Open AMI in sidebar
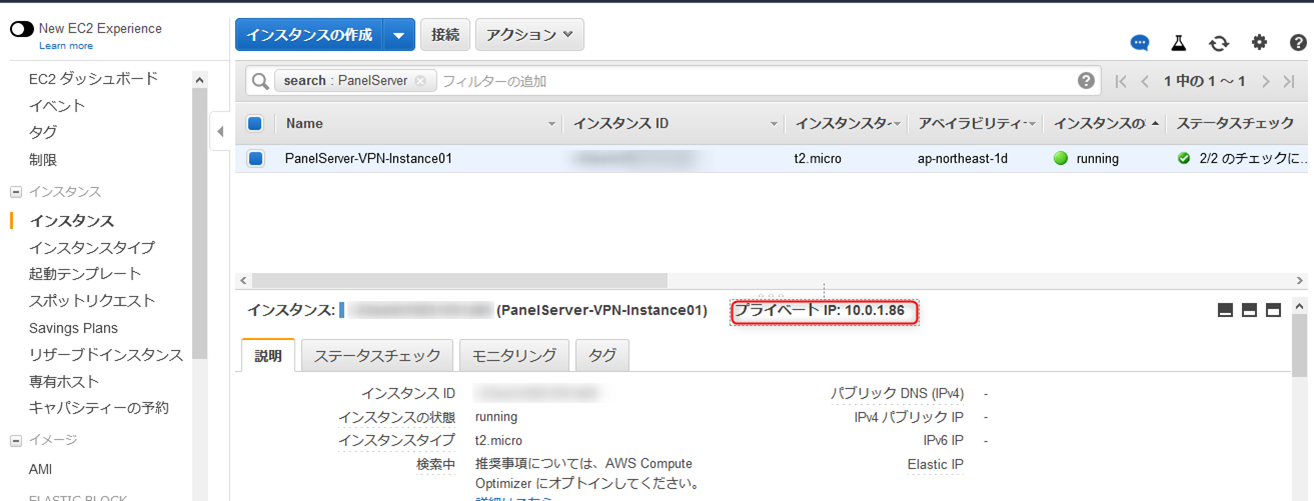Image resolution: width=1314 pixels, height=501 pixels. (x=40, y=469)
